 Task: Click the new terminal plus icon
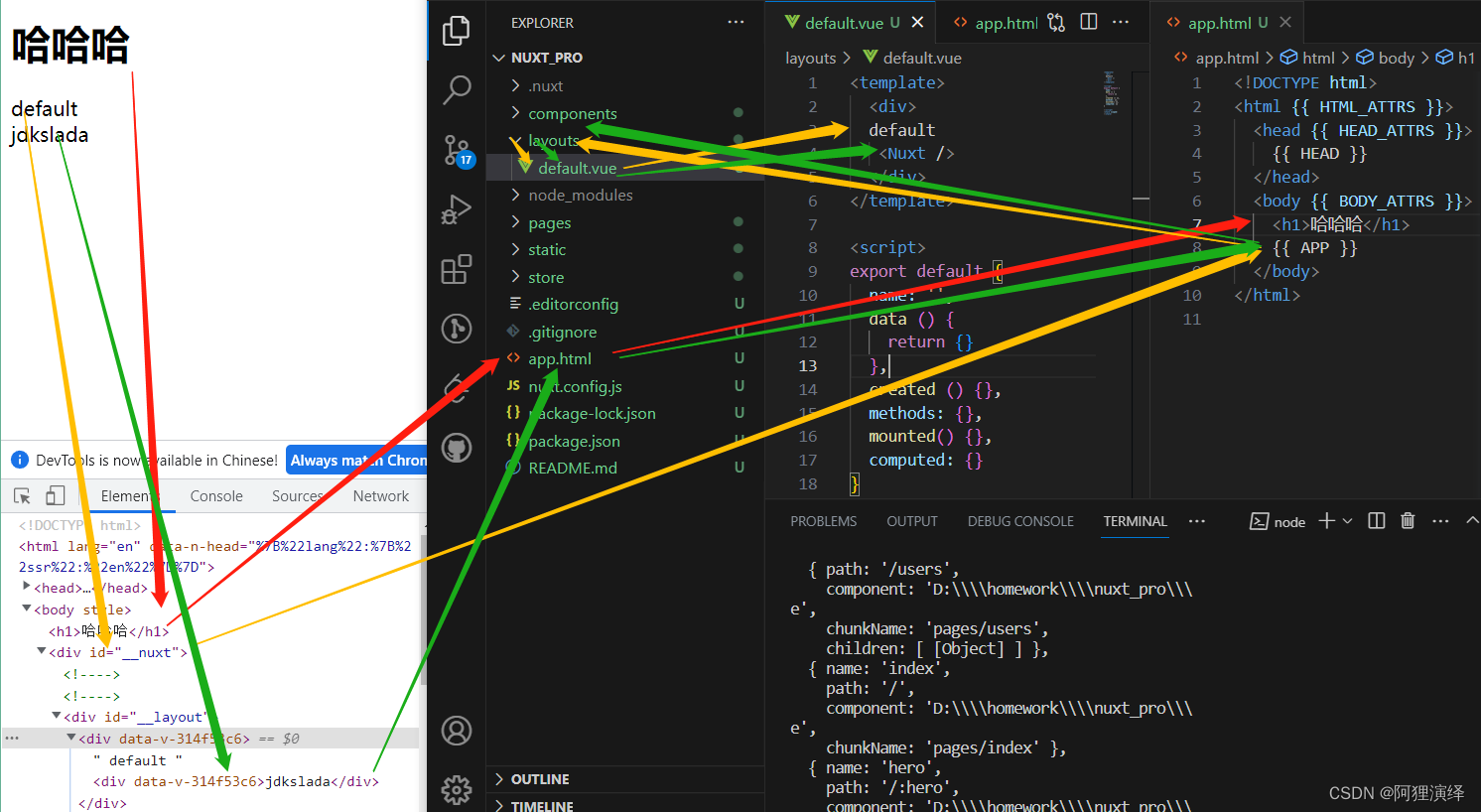click(x=1326, y=521)
